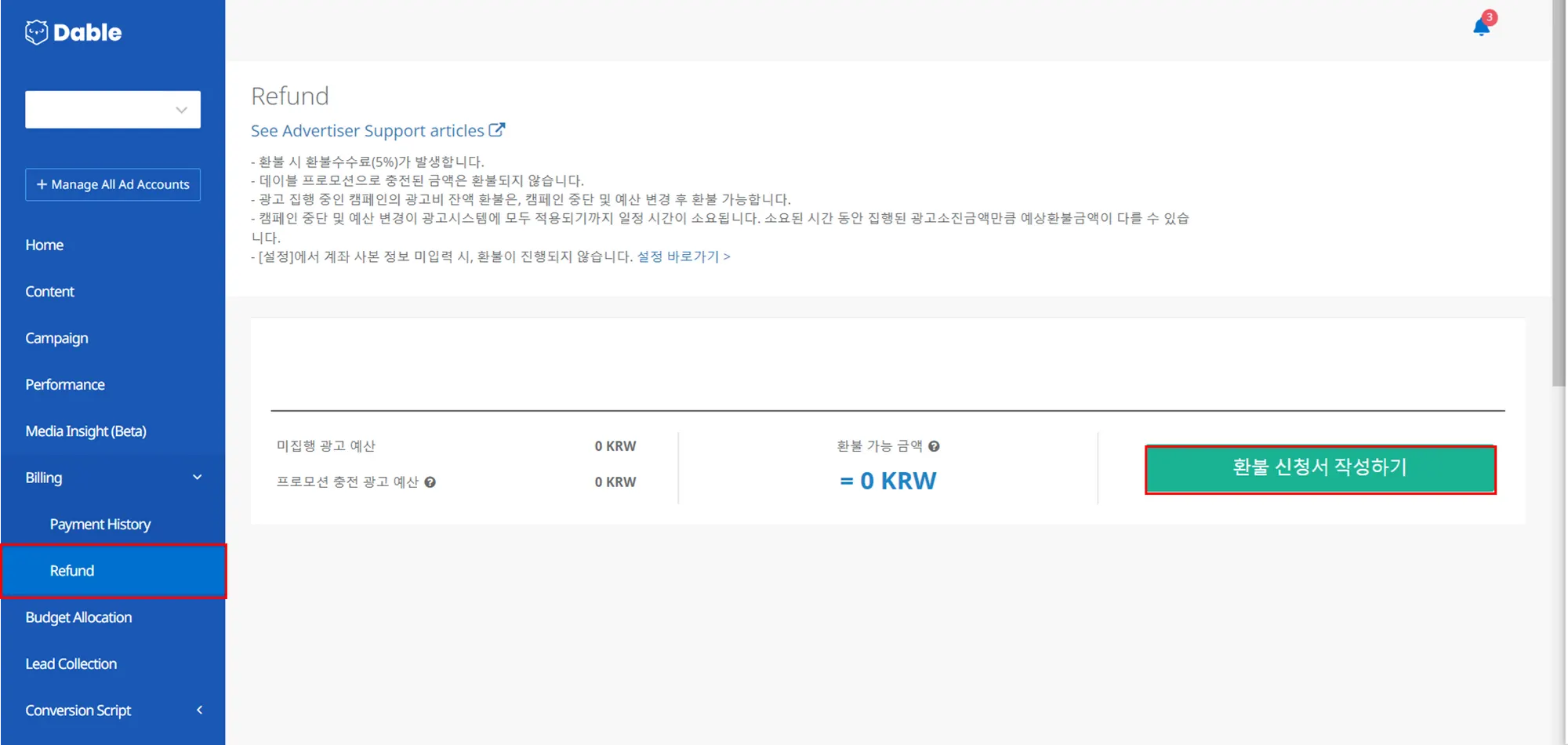Click the Dable logo
1568x745 pixels.
(x=74, y=32)
